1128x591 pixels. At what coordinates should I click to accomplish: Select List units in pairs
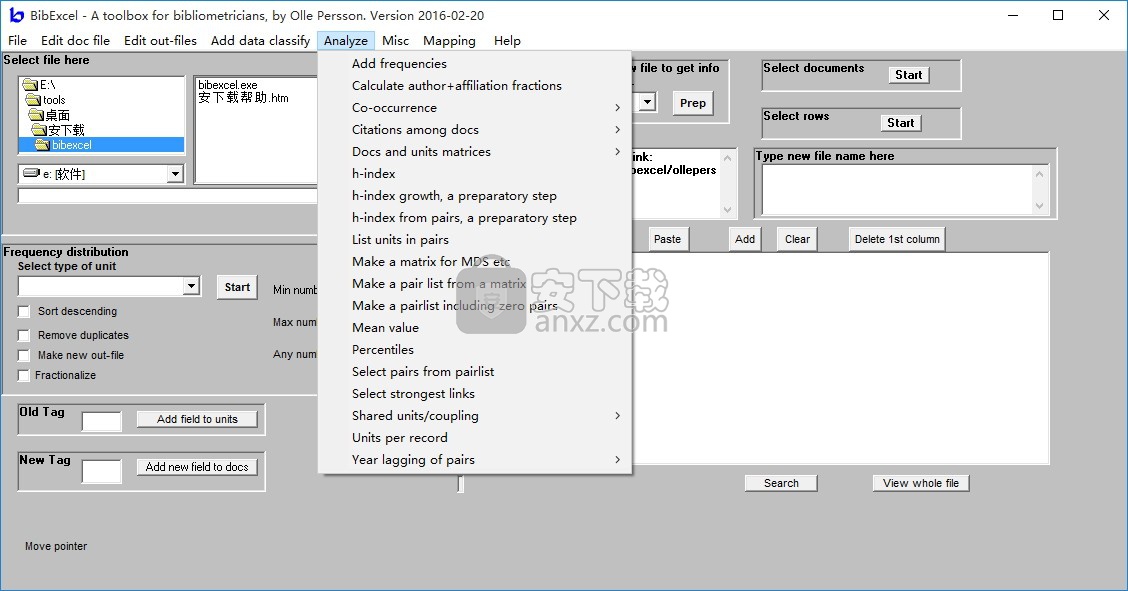(x=475, y=239)
